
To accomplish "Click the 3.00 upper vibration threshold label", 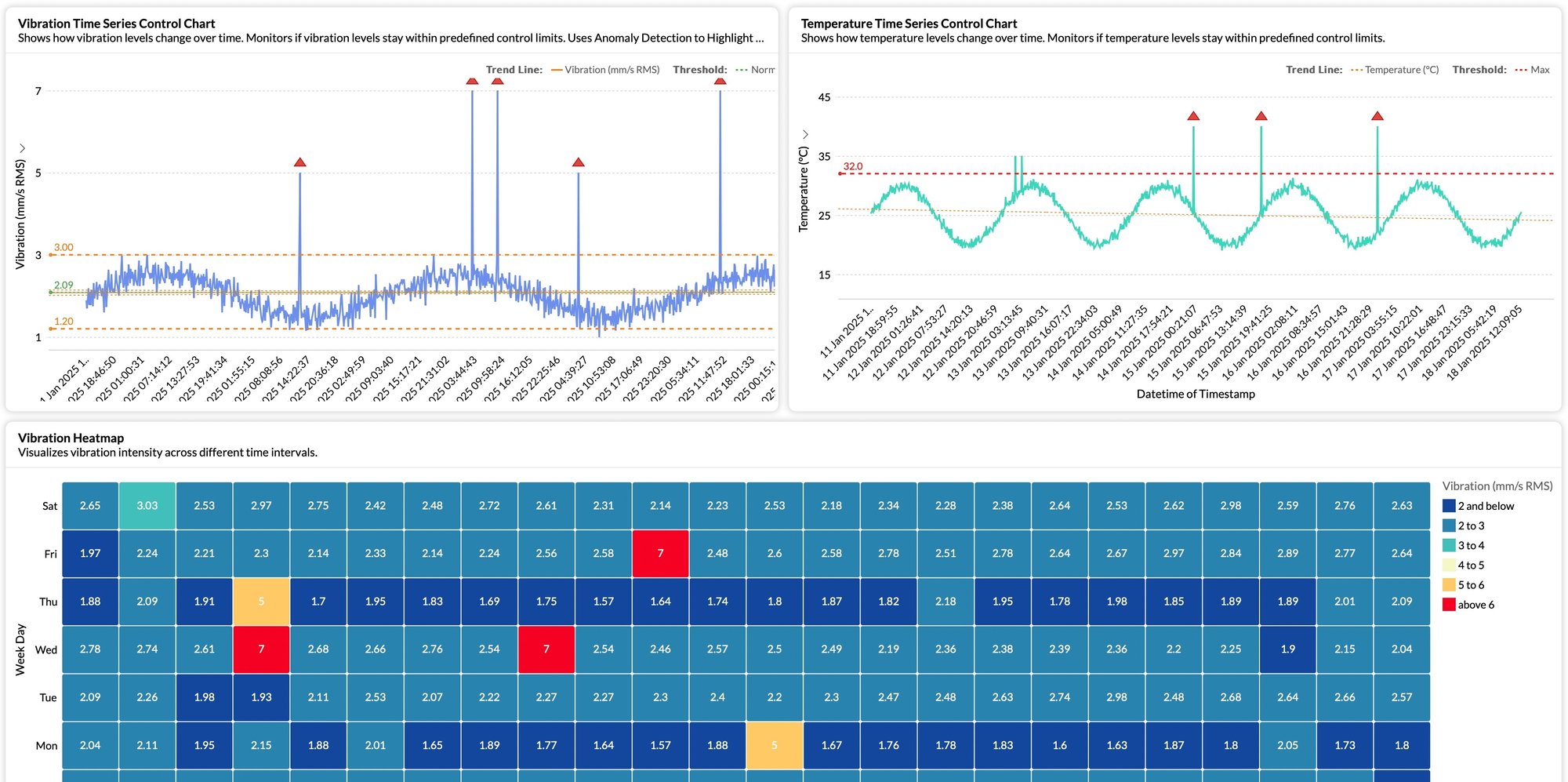I will [x=64, y=247].
